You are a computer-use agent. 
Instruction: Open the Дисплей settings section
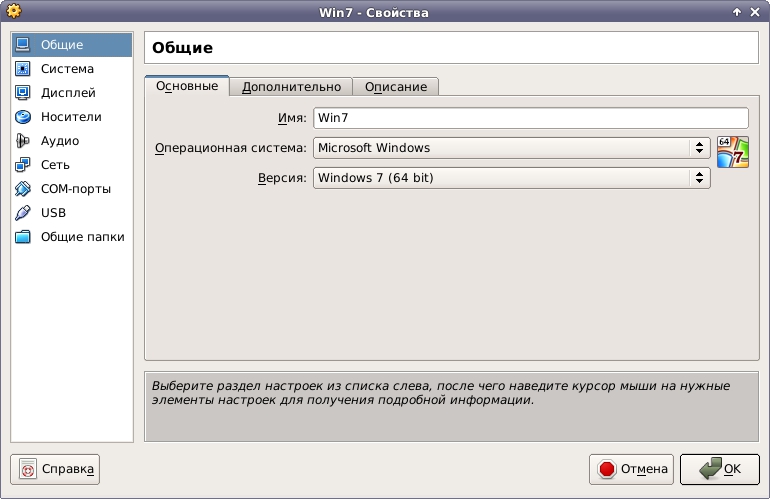[72, 93]
